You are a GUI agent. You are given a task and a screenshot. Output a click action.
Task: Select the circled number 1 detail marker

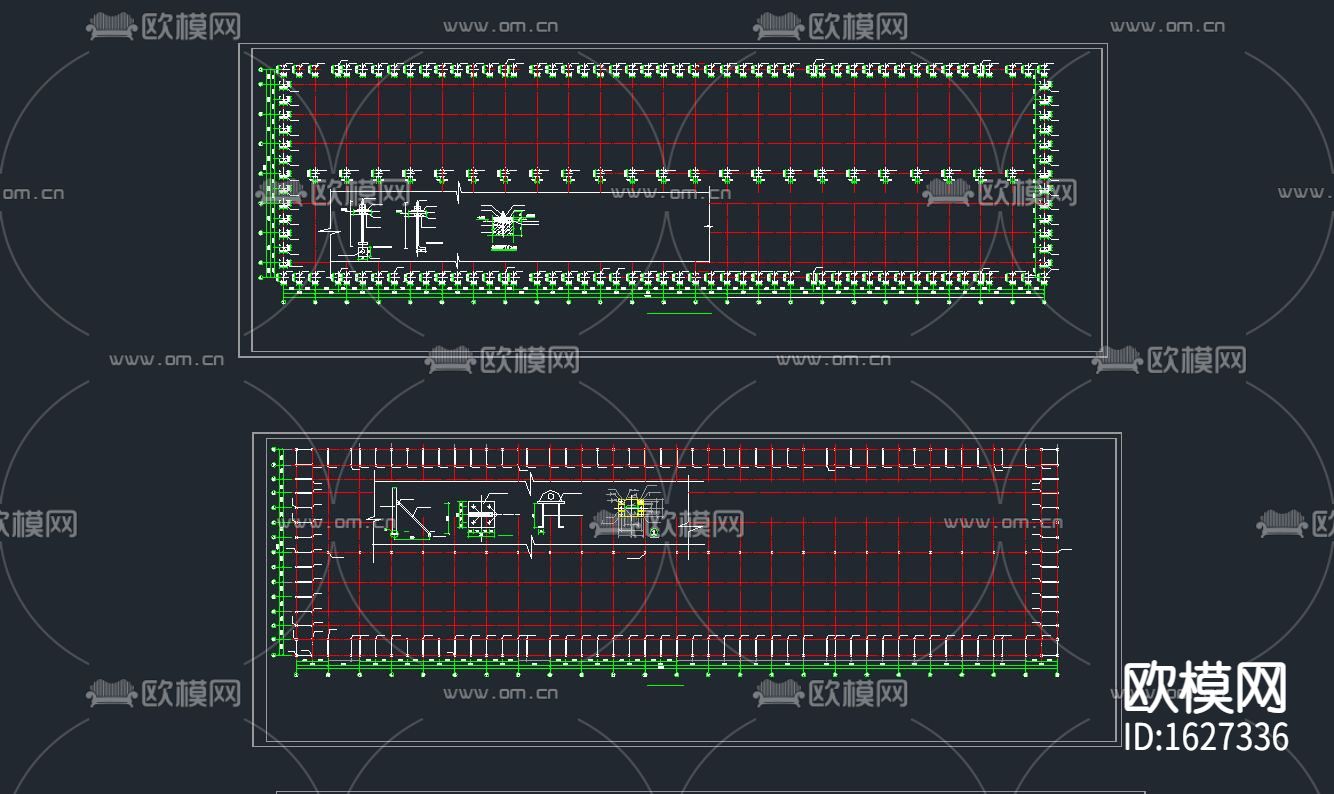(x=655, y=532)
